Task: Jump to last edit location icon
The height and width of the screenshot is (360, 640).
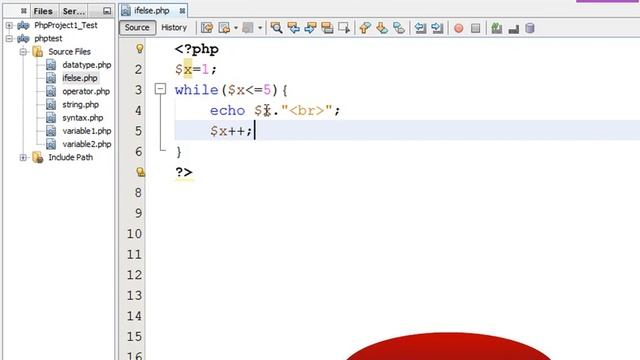Action: tap(207, 28)
